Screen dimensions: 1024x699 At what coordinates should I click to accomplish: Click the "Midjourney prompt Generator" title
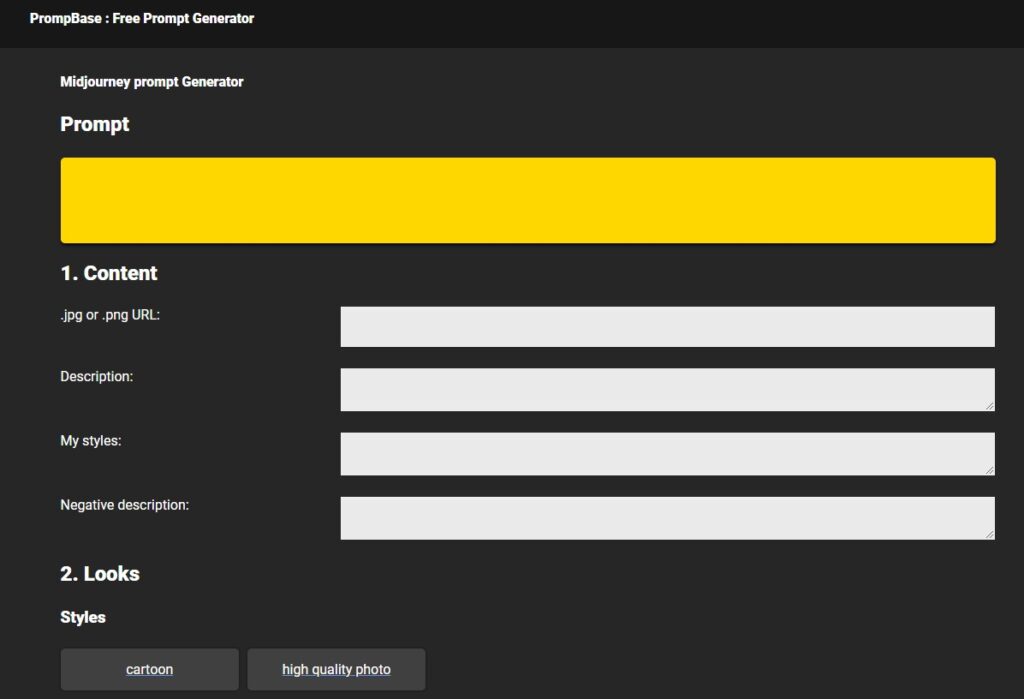(x=151, y=82)
